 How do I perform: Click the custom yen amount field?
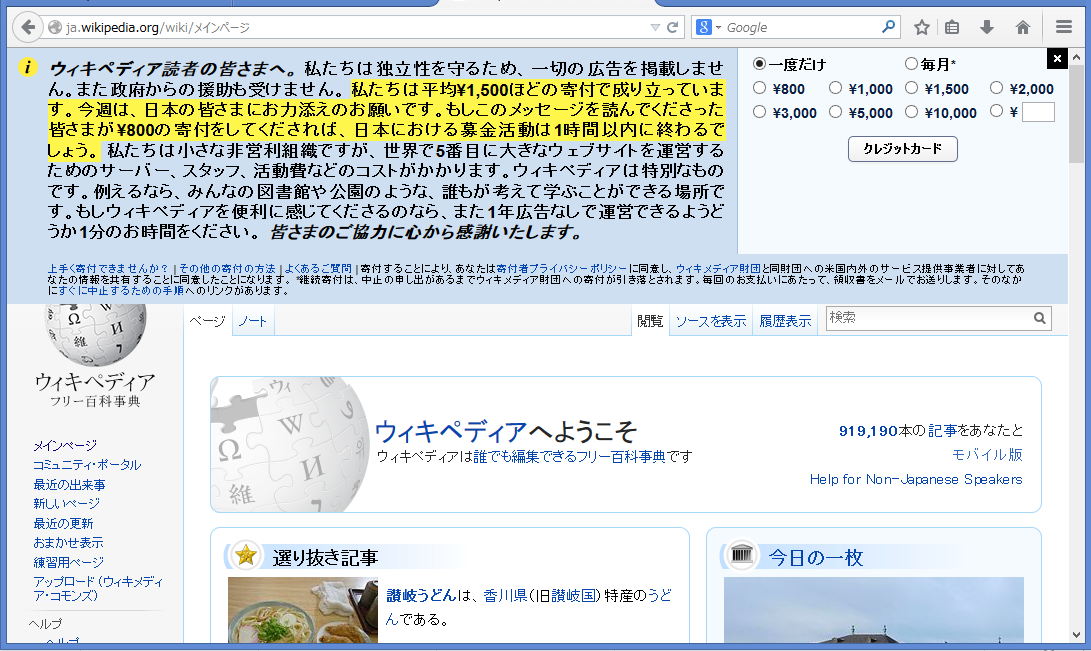click(x=1038, y=112)
